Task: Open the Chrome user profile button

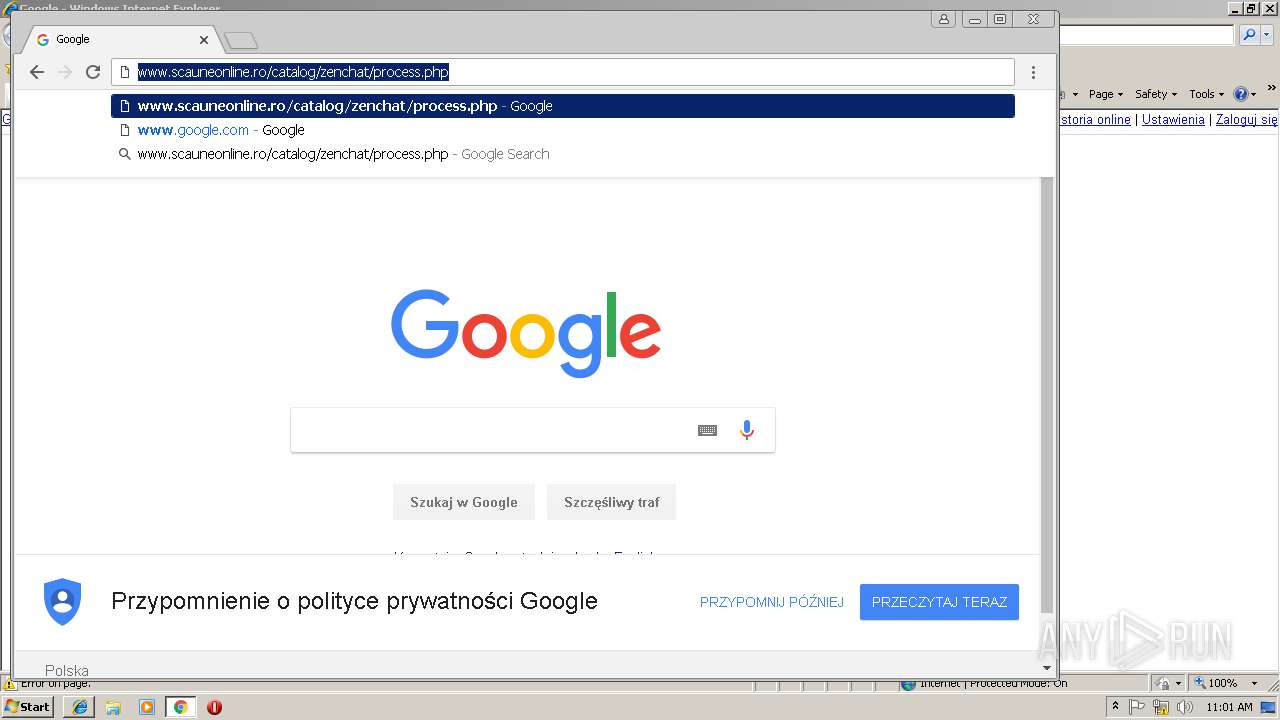Action: tap(943, 19)
